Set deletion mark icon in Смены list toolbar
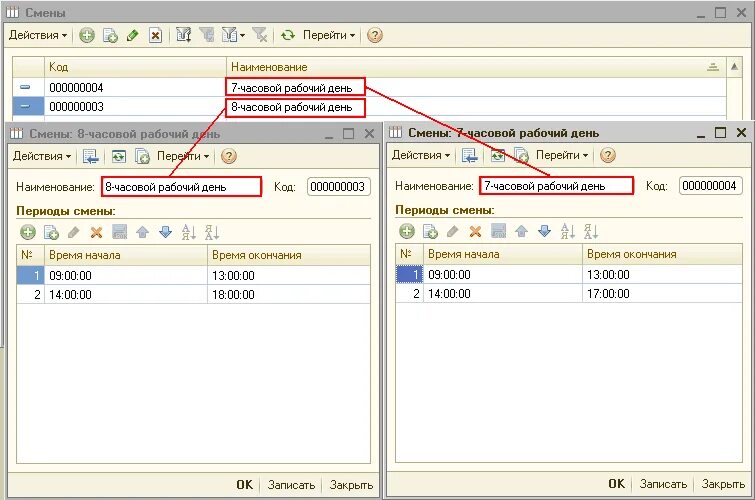The height and width of the screenshot is (500, 755). click(155, 35)
